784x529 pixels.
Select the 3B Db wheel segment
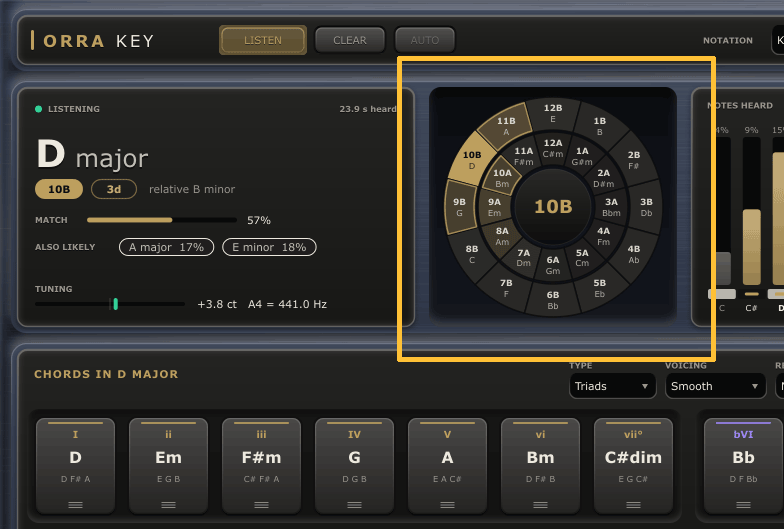(646, 207)
